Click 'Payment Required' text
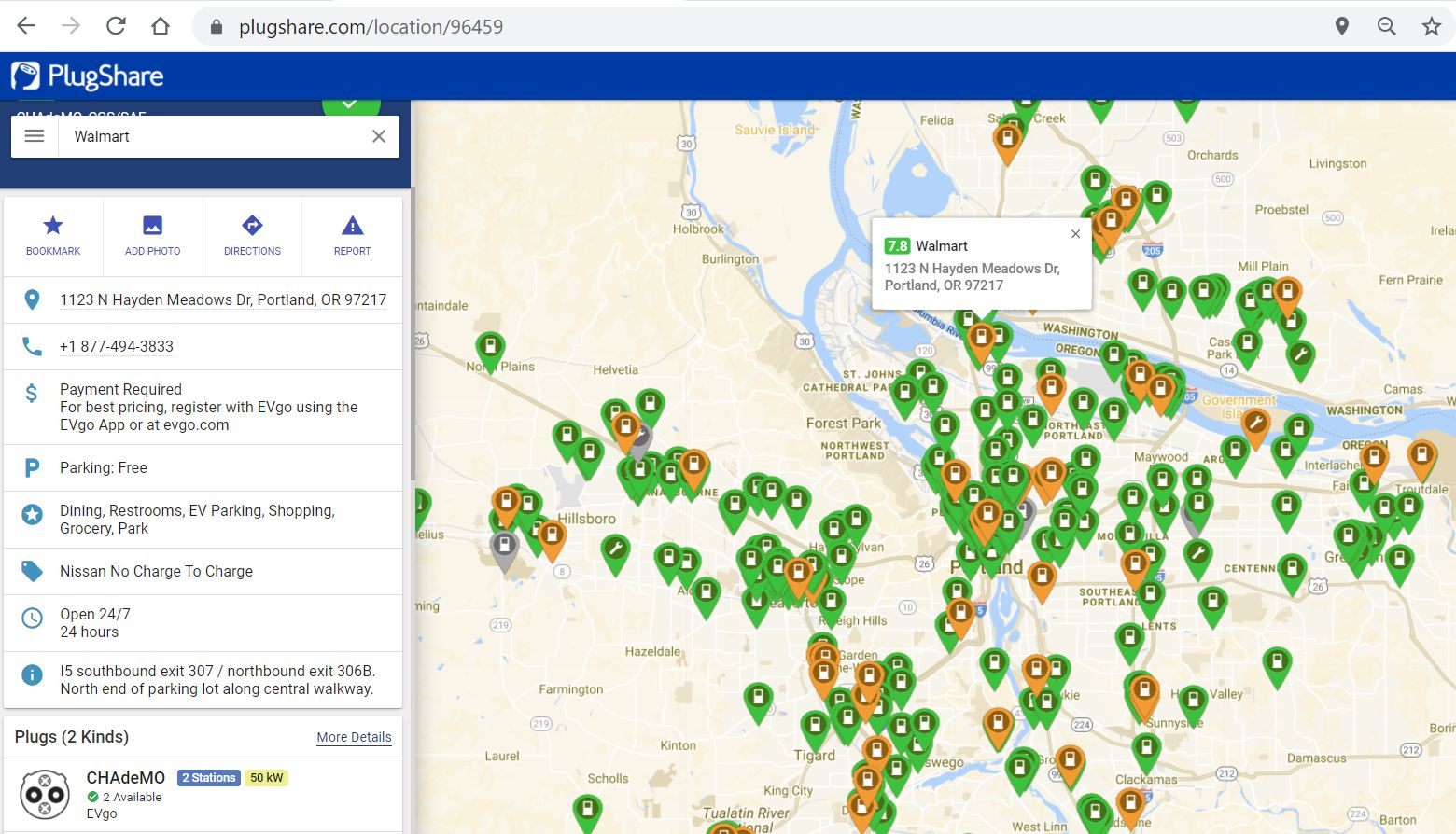 click(x=121, y=389)
